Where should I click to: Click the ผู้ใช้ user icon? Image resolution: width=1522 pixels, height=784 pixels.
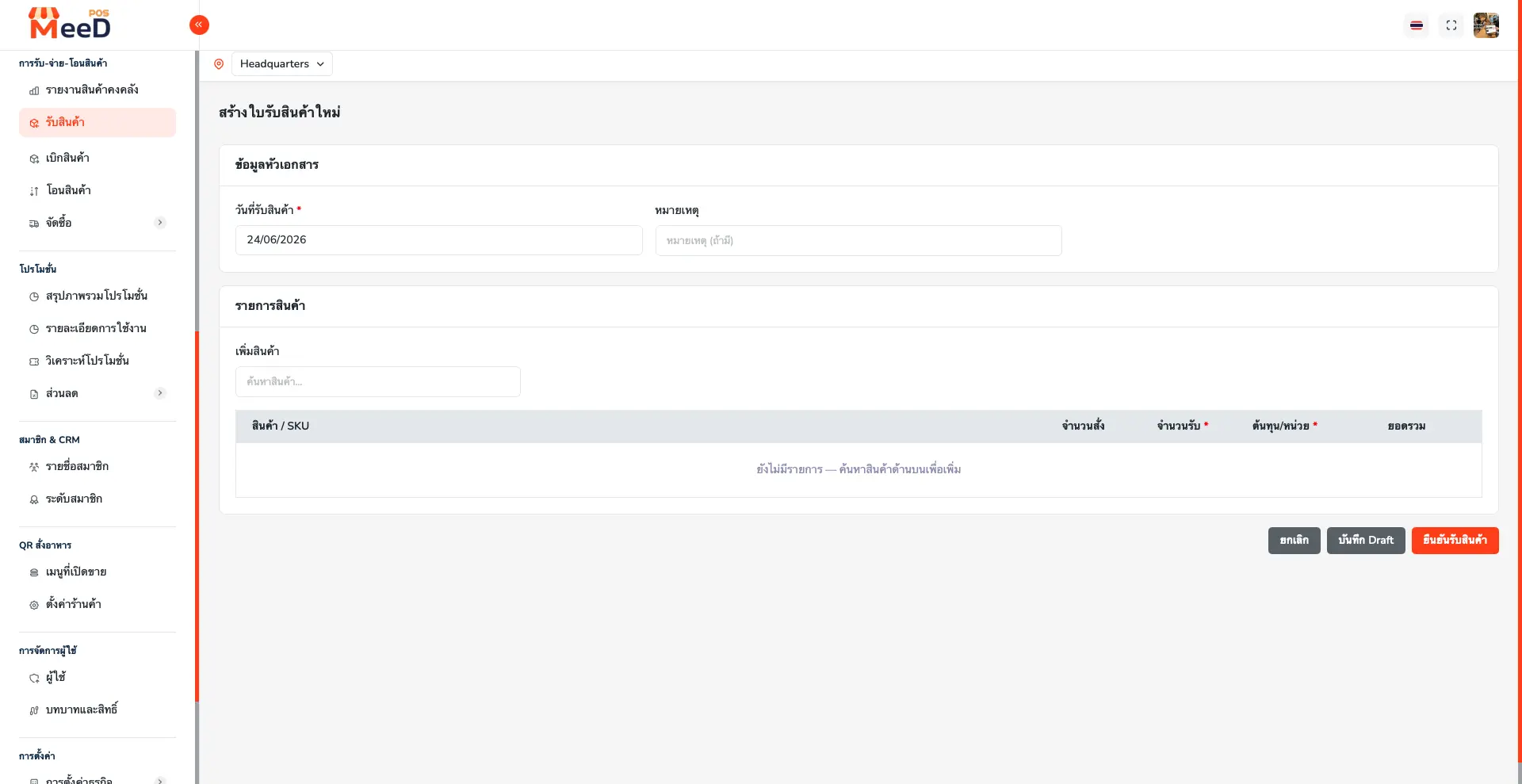[x=34, y=678]
